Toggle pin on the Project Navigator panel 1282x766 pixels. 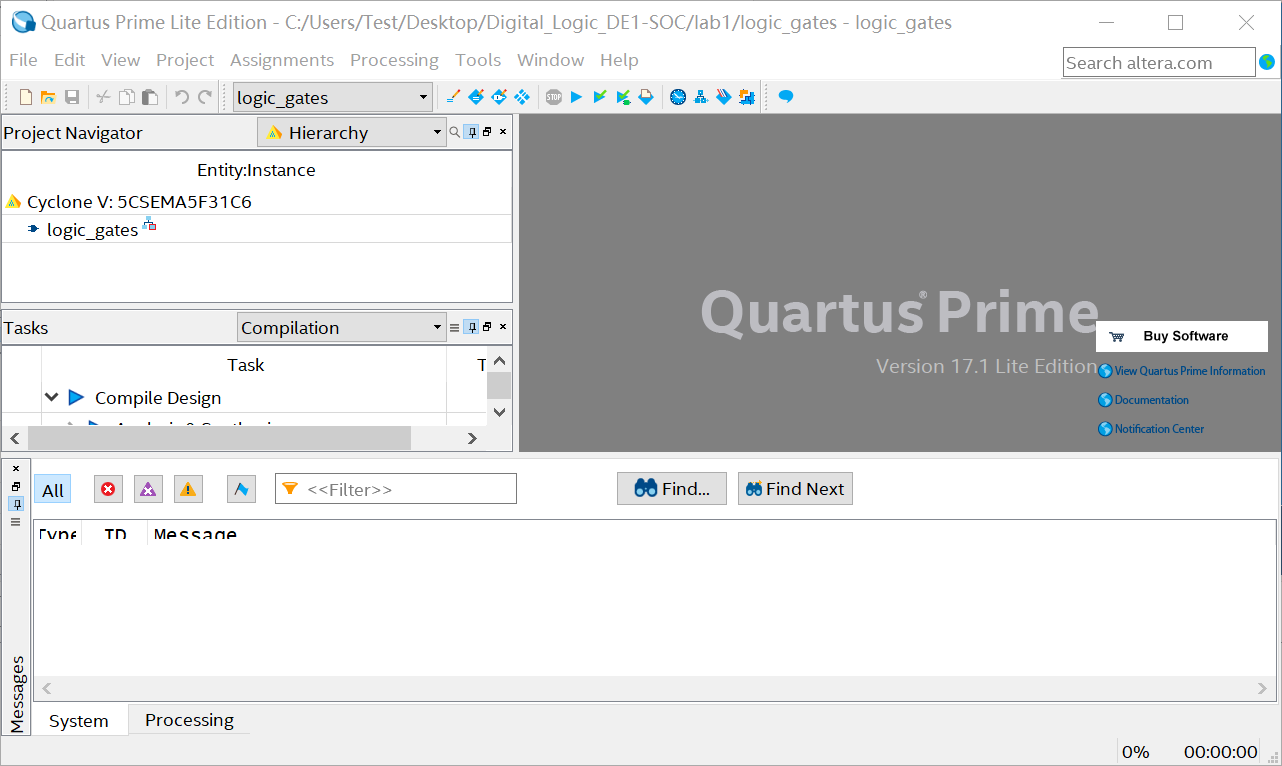point(471,132)
